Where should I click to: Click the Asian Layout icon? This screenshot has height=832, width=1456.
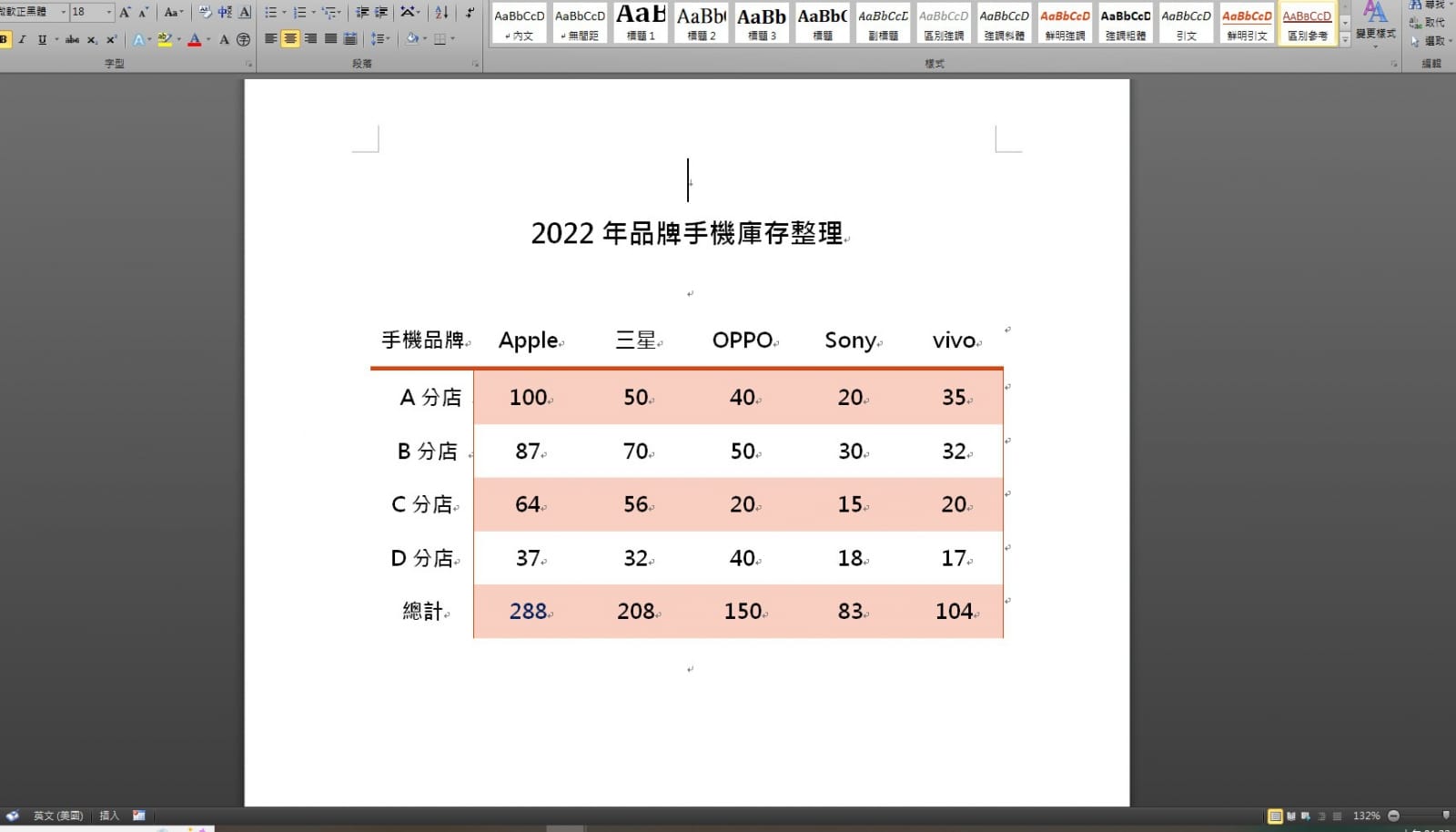pyautogui.click(x=409, y=12)
